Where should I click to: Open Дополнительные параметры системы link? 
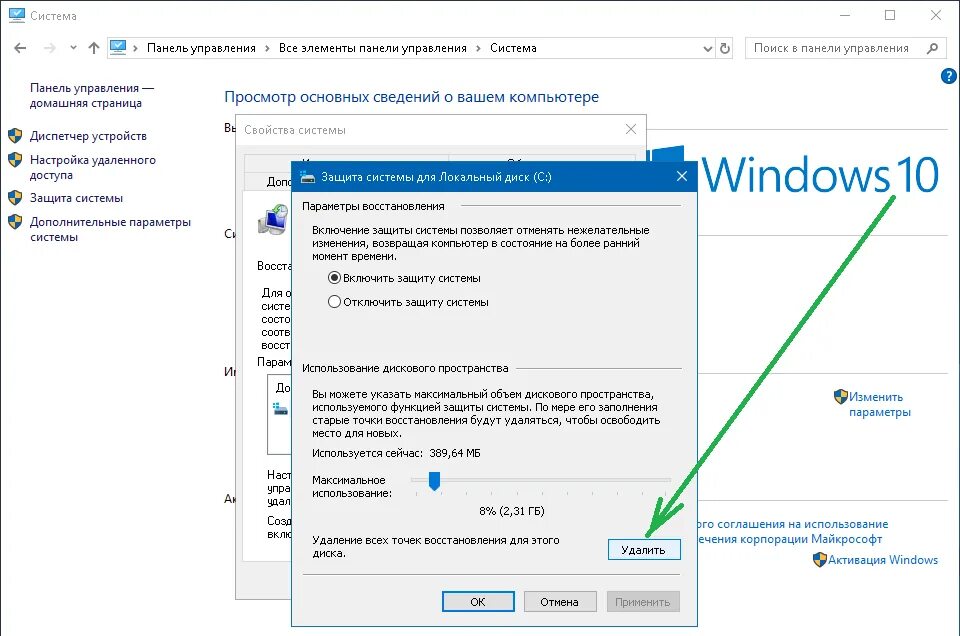point(110,230)
